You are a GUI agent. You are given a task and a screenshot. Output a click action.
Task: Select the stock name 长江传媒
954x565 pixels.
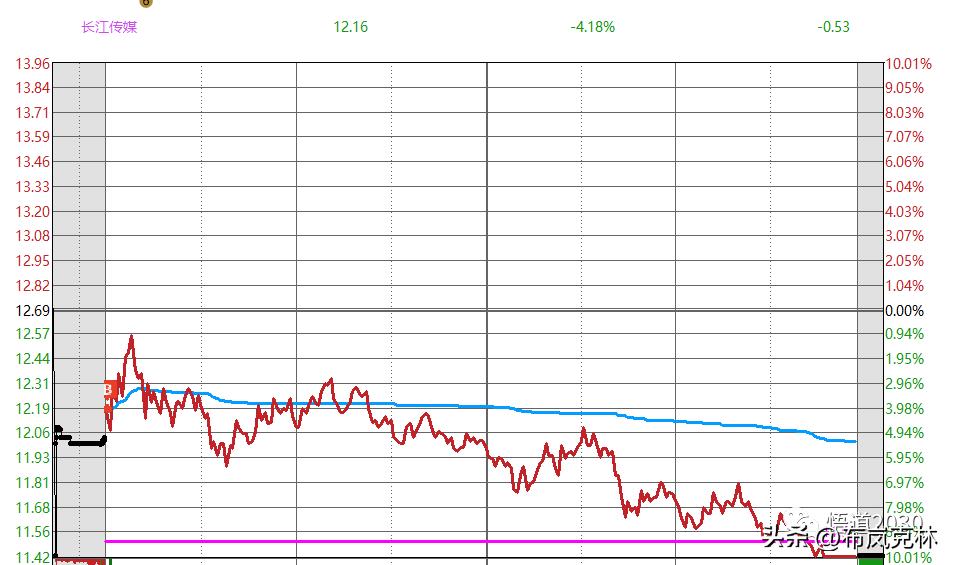tap(110, 27)
